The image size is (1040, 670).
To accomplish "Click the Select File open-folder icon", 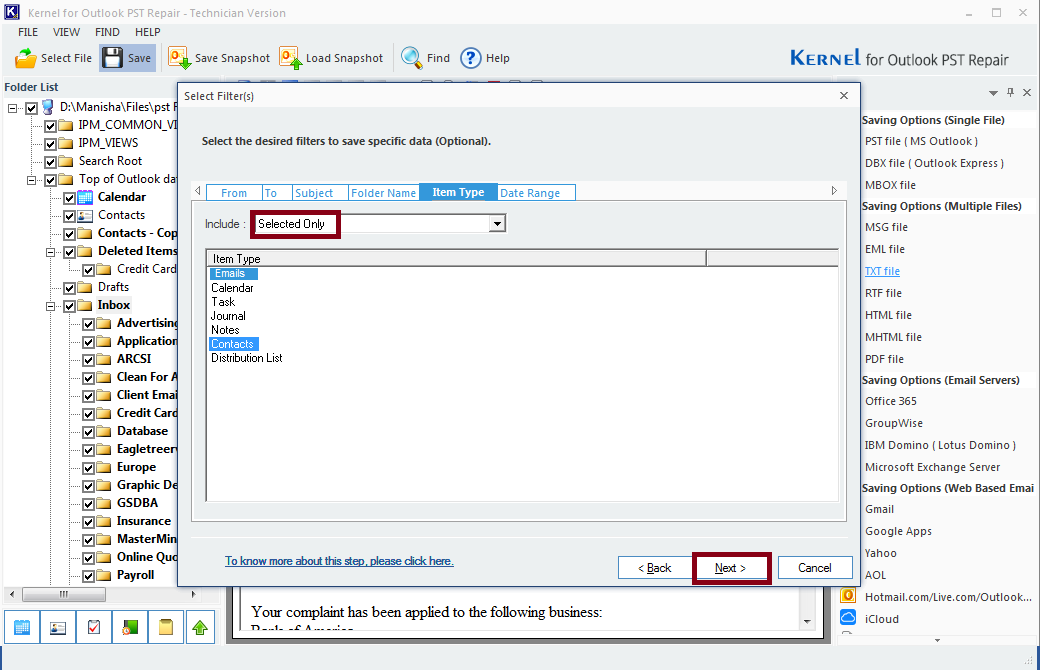I will [26, 58].
